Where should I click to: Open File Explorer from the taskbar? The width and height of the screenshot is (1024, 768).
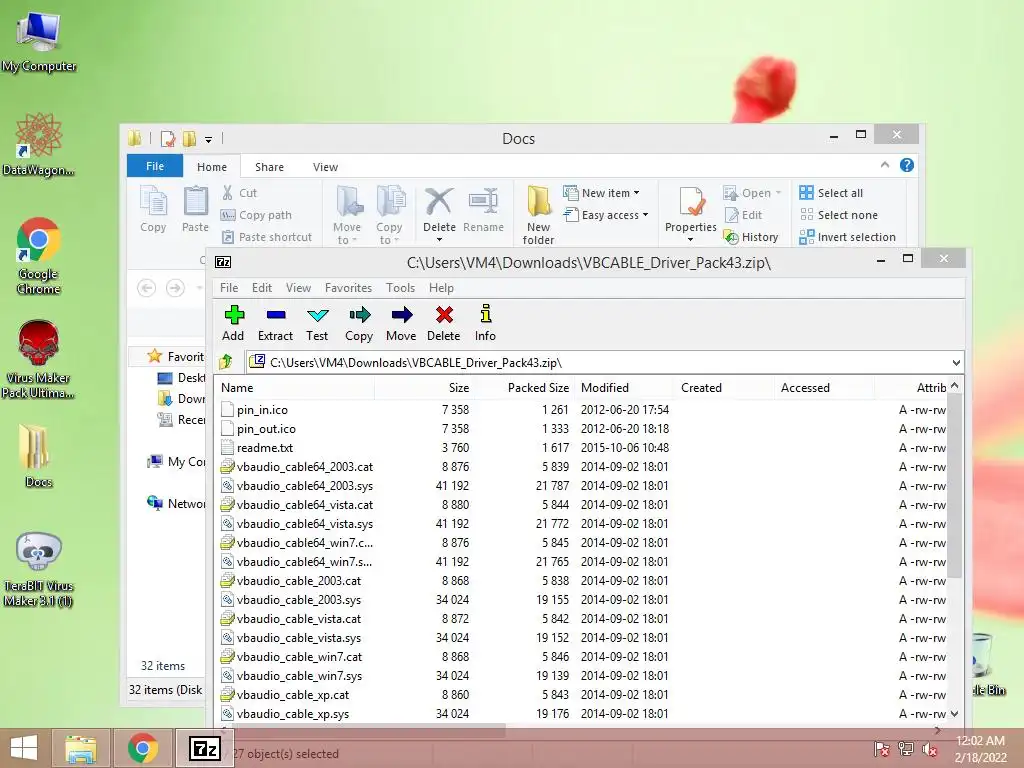point(80,748)
